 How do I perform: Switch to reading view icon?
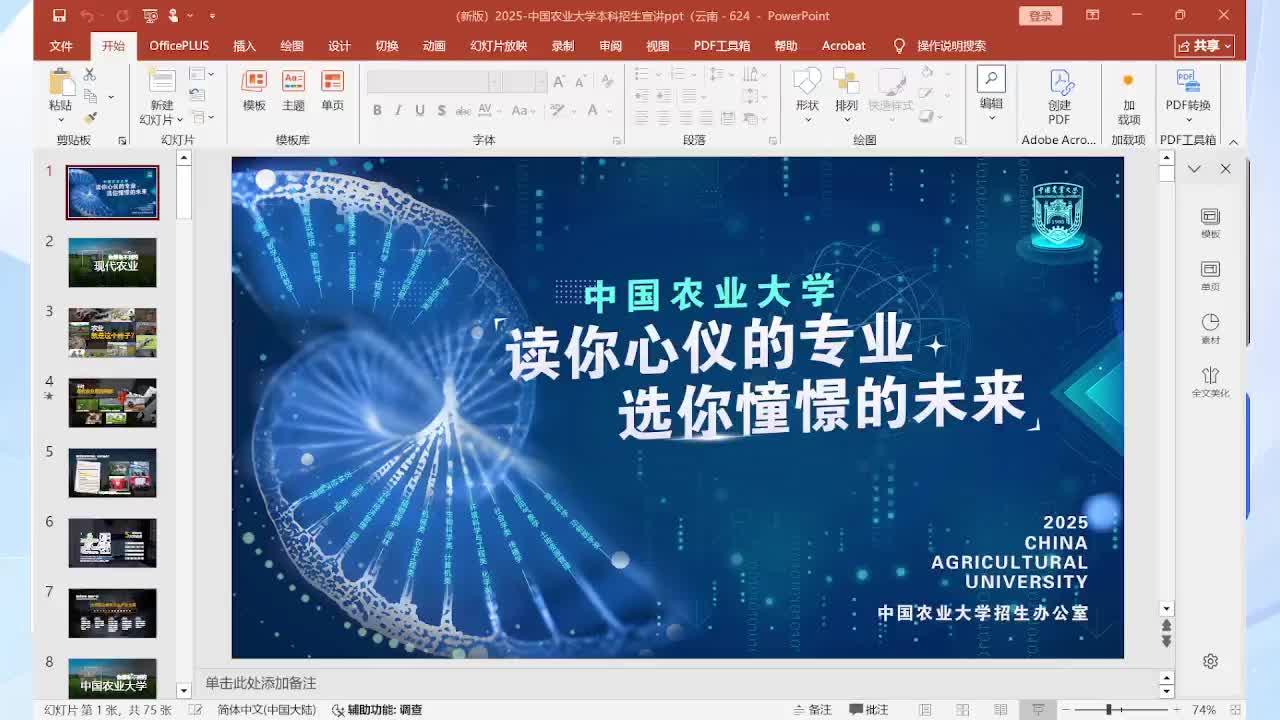1000,710
